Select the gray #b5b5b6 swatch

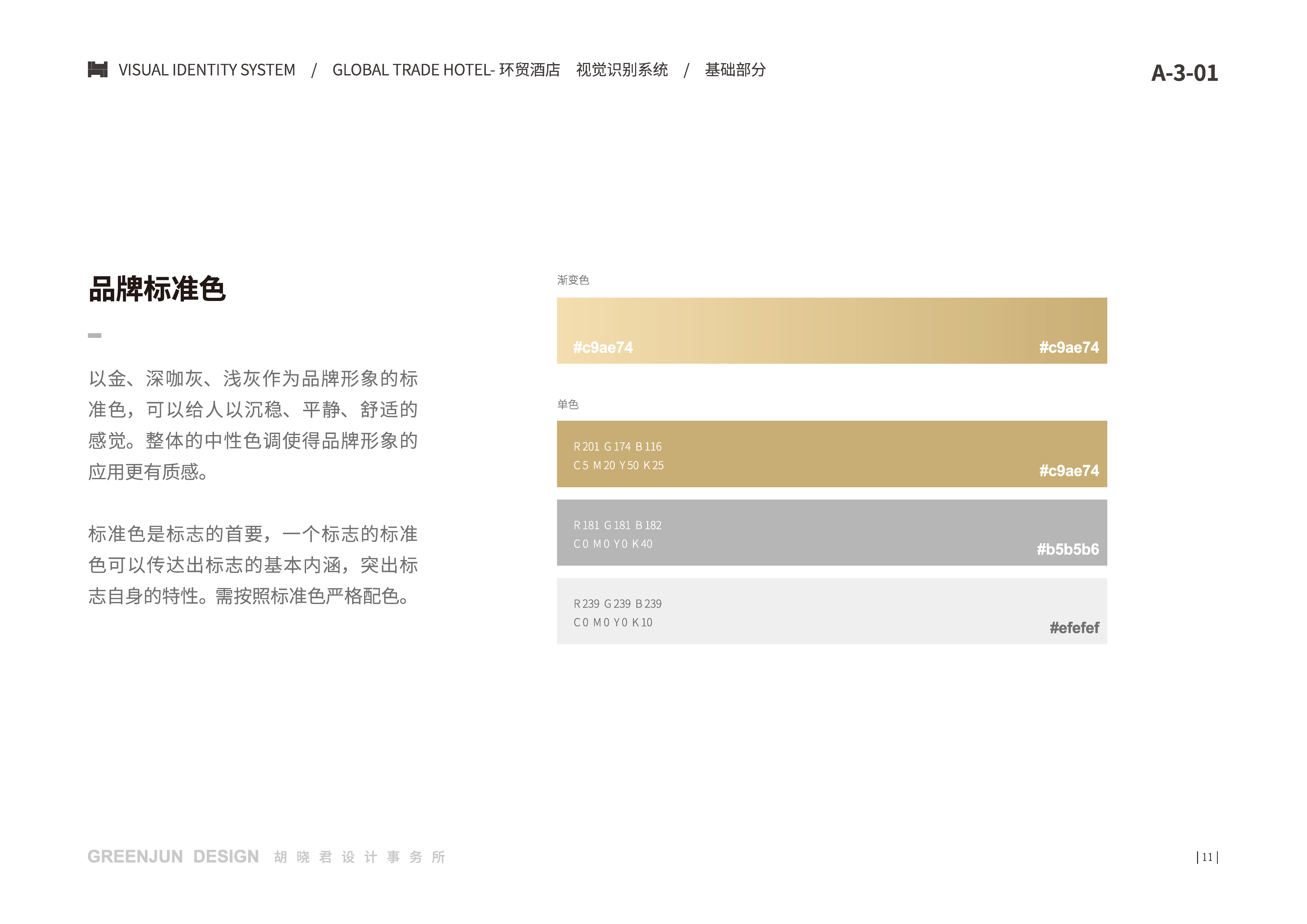click(x=832, y=532)
